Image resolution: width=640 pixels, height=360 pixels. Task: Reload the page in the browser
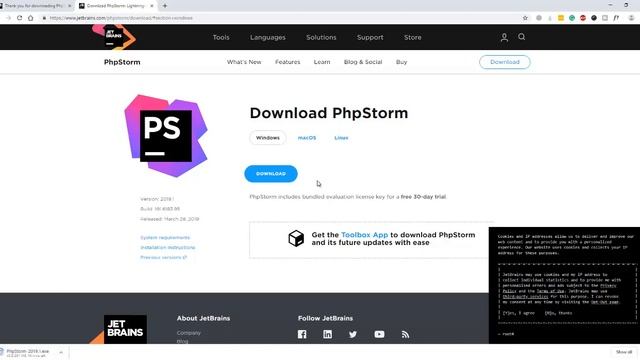19,18
